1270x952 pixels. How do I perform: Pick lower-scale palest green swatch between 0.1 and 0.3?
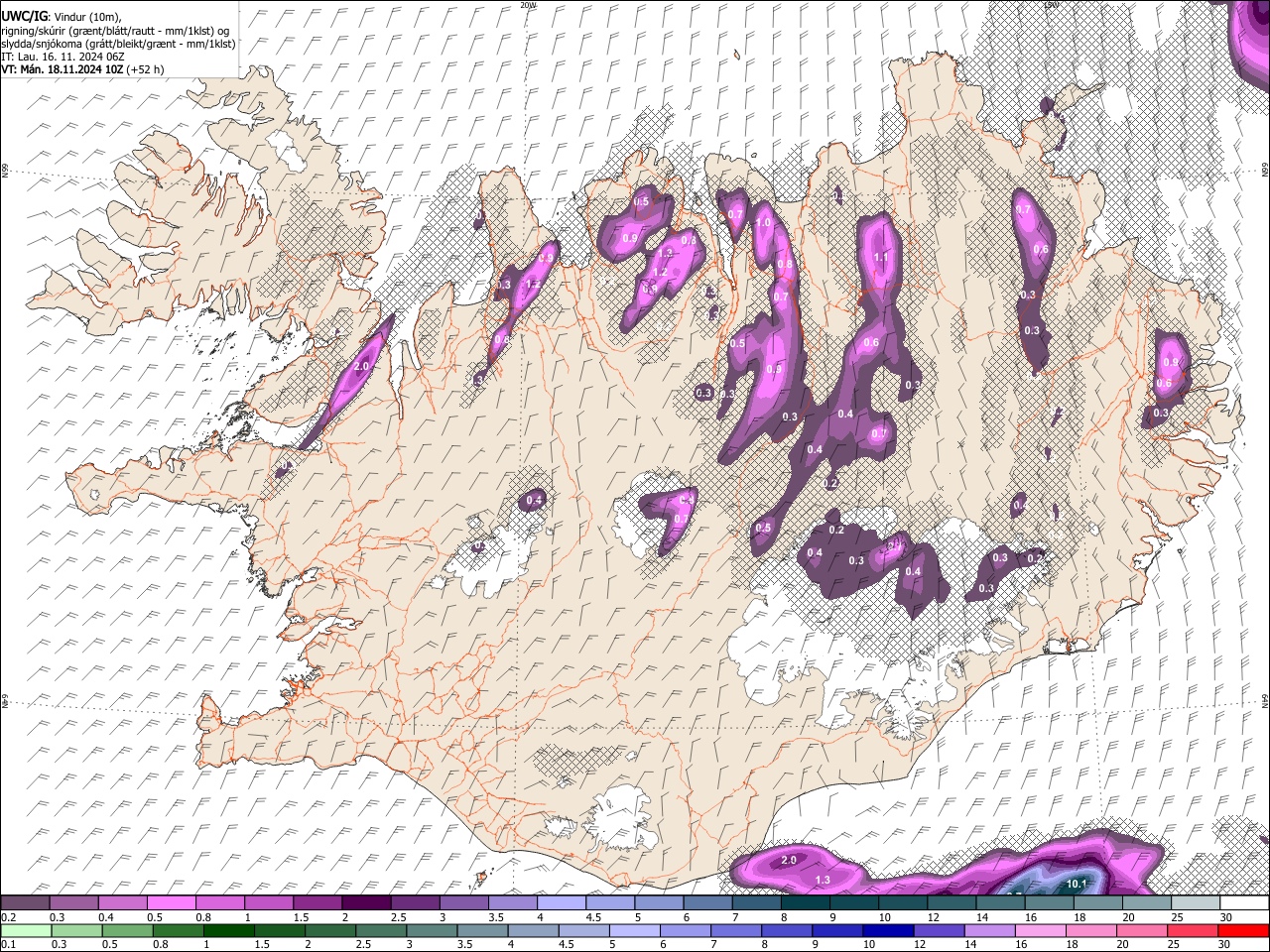point(24,930)
